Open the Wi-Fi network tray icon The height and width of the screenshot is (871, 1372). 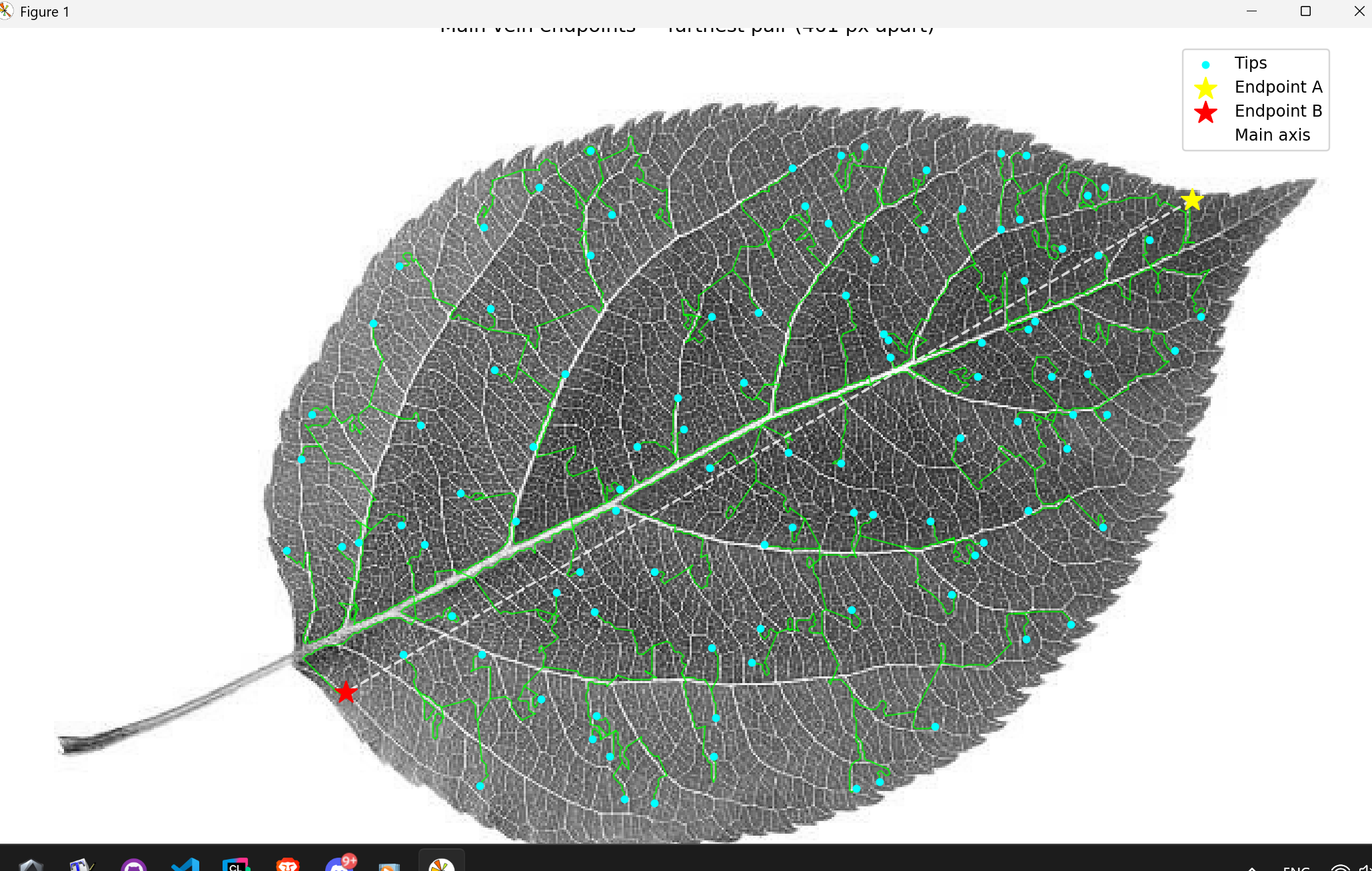coord(1339,867)
